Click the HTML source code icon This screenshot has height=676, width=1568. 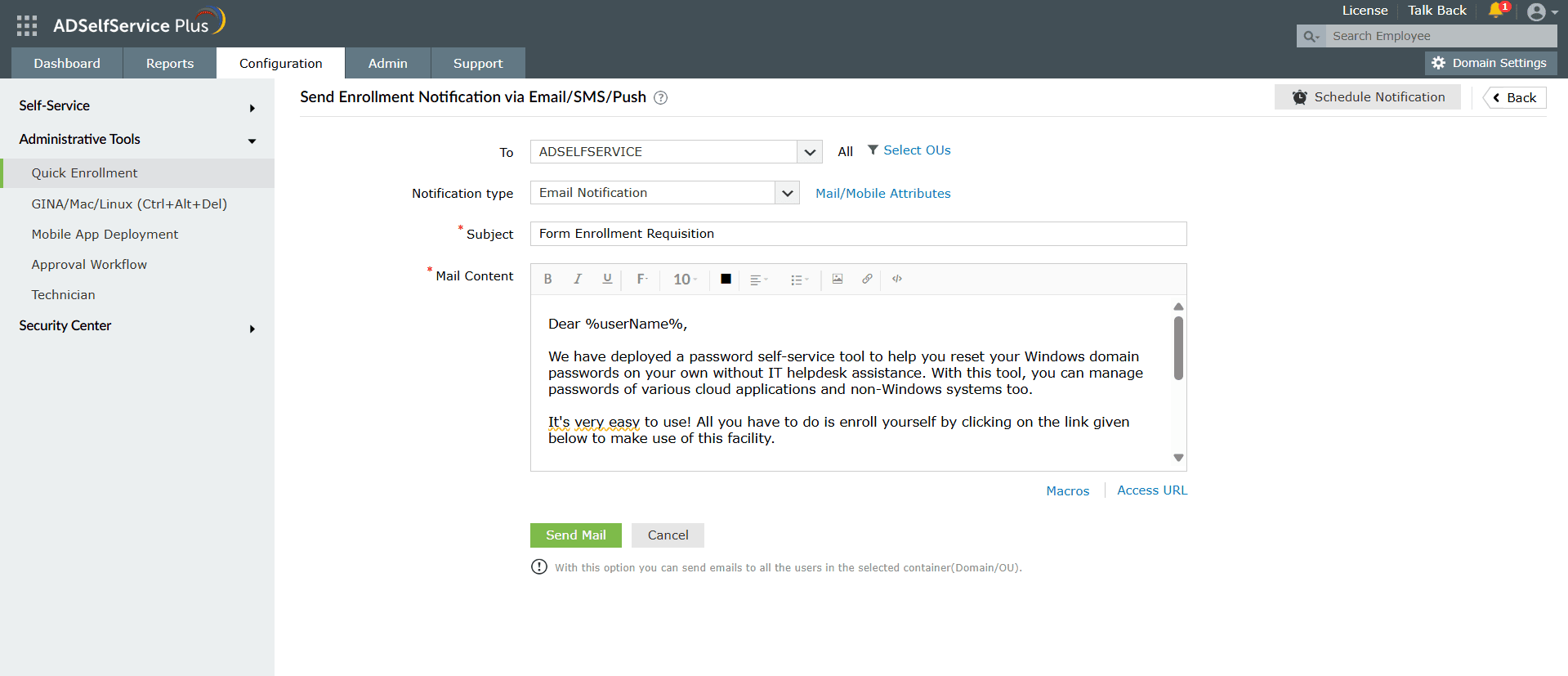click(x=897, y=279)
